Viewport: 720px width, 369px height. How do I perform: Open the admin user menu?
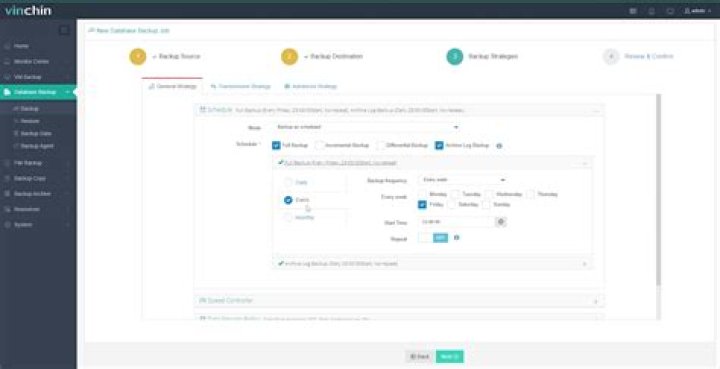698,11
